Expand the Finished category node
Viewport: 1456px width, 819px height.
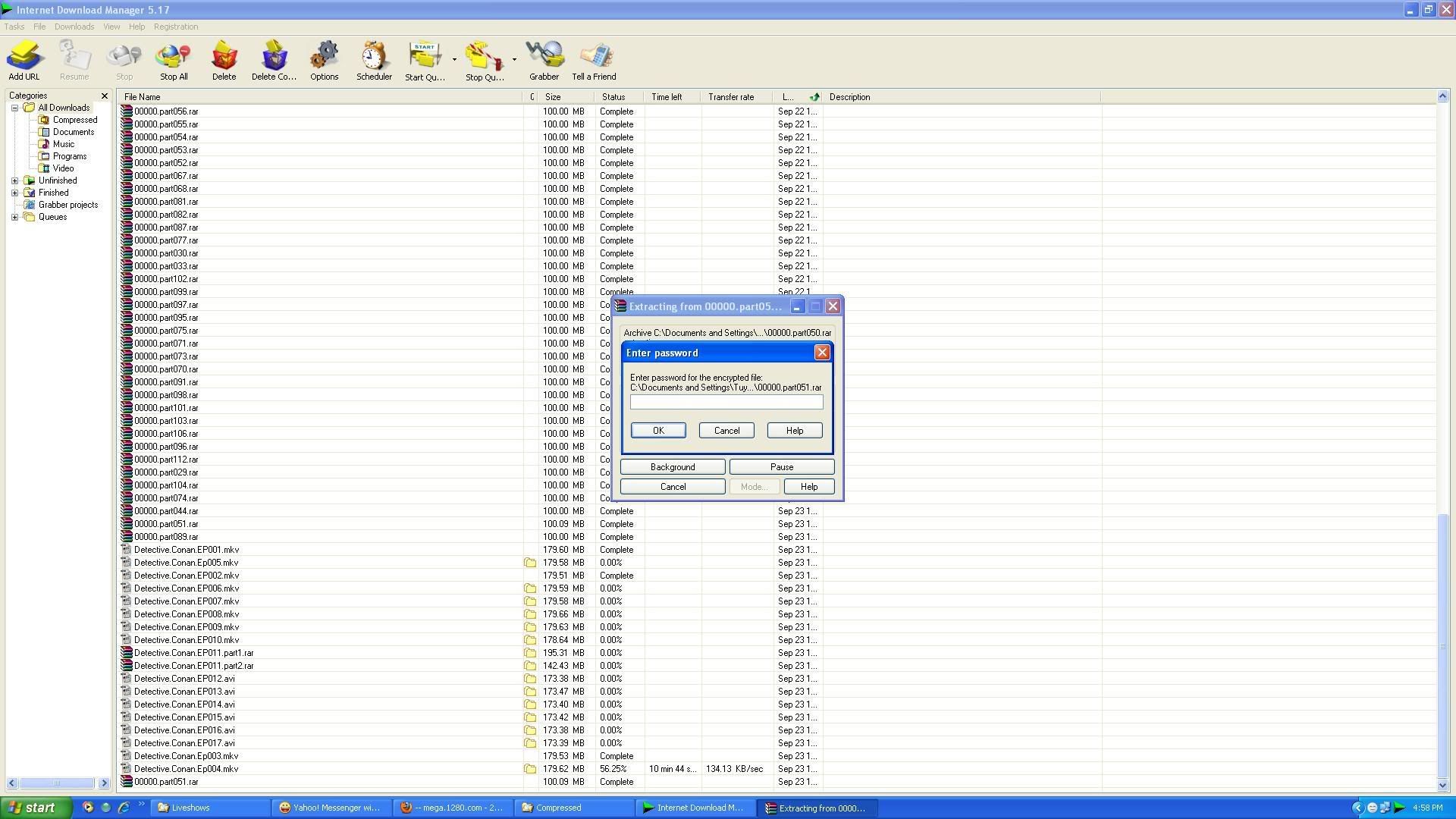point(14,193)
